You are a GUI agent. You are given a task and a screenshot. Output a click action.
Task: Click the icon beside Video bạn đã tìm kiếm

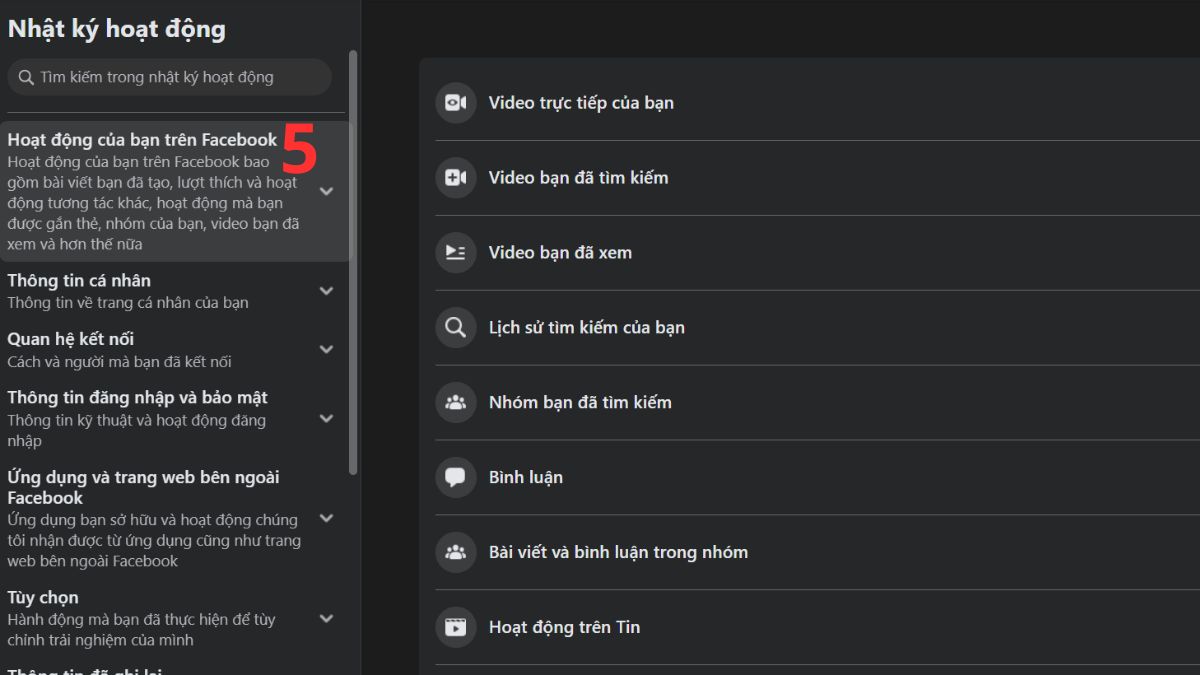455,177
